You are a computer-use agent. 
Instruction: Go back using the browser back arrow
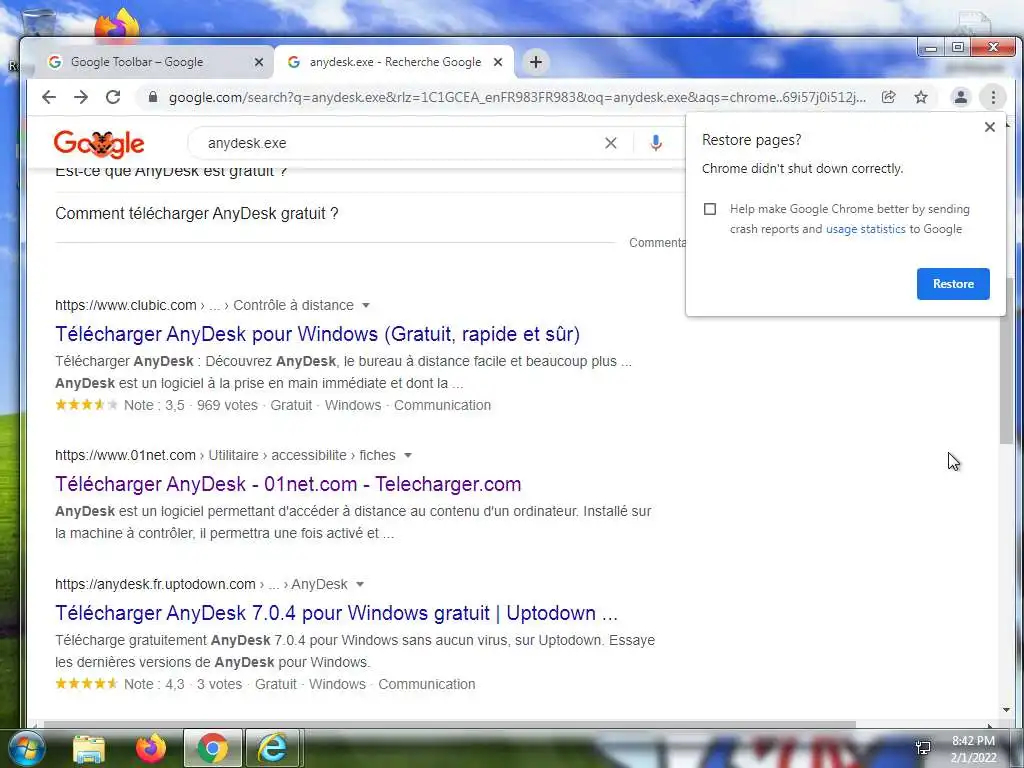click(49, 97)
